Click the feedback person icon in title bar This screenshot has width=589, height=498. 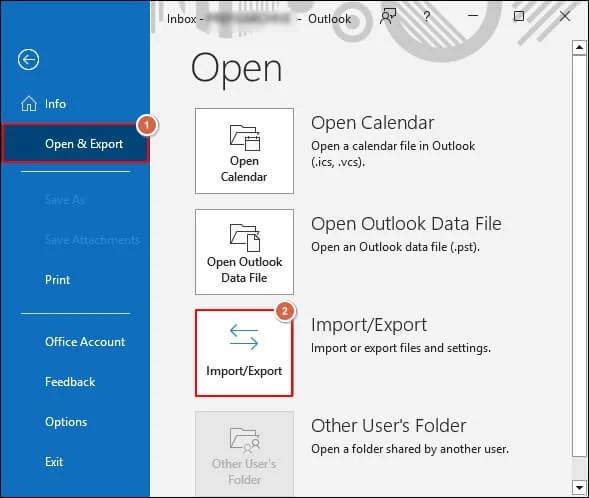[x=388, y=17]
